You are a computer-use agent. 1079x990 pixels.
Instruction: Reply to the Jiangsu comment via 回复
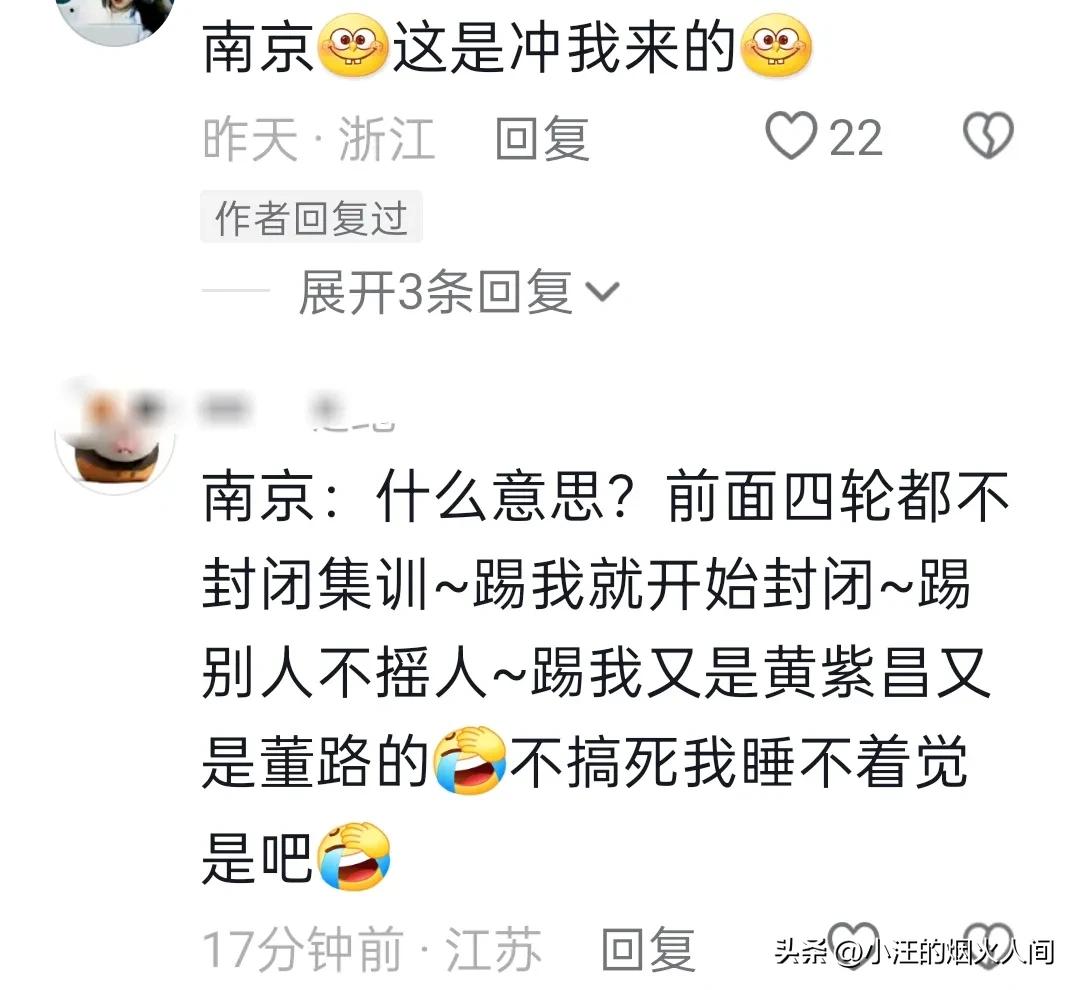[648, 949]
